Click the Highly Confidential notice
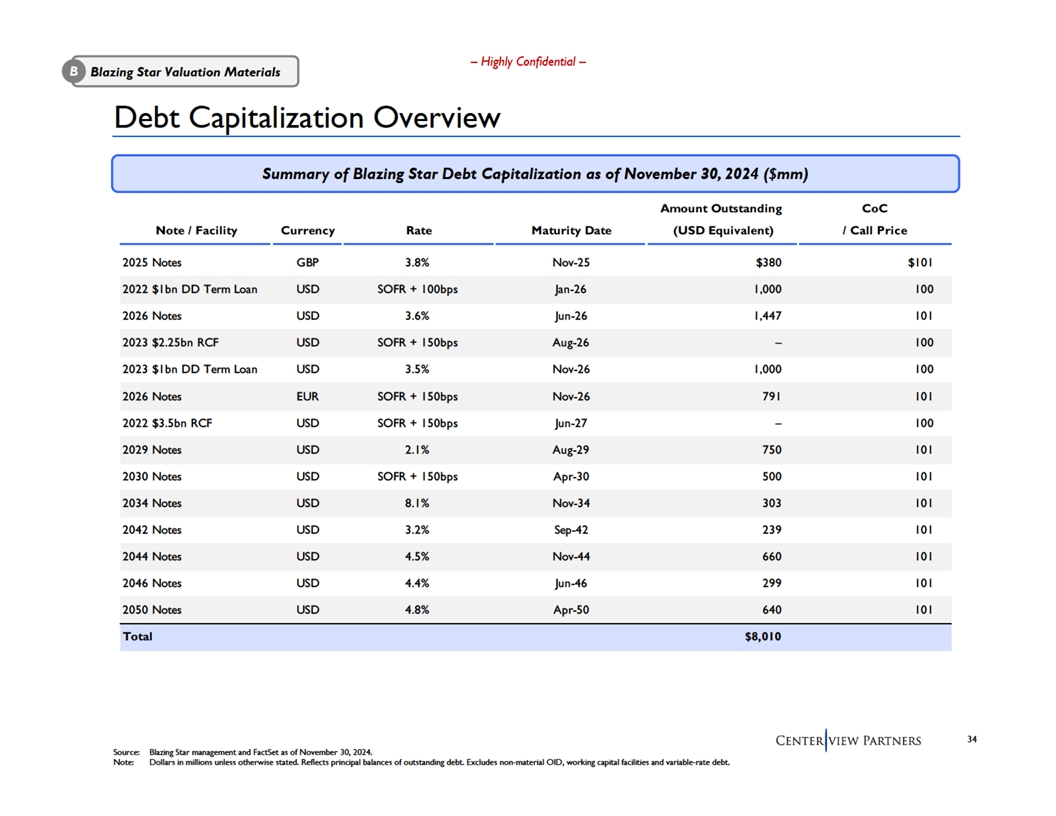1056x816 pixels. point(528,62)
